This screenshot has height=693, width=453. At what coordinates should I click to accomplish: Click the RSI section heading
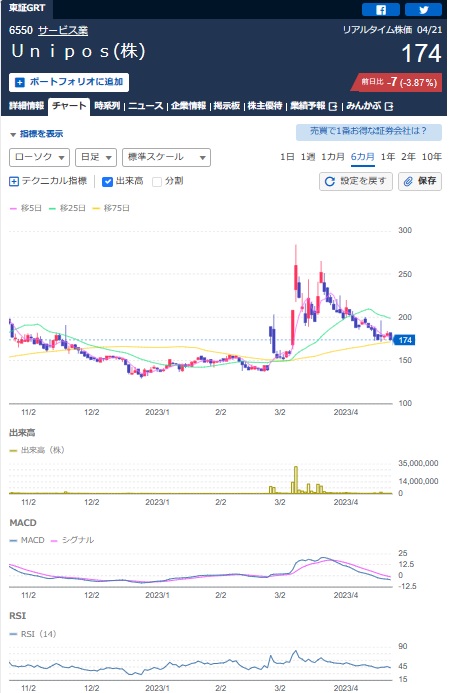click(18, 616)
